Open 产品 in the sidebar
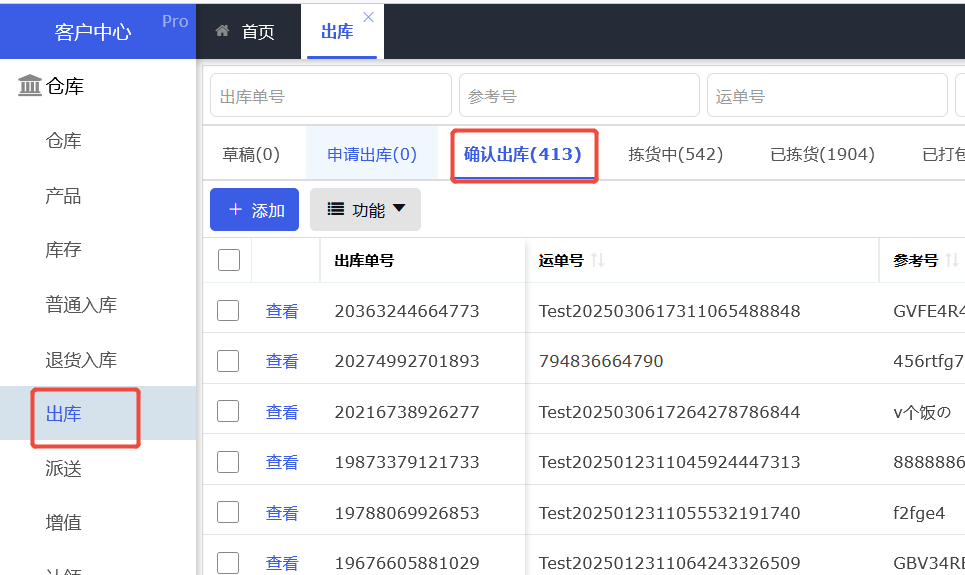Viewport: 965px width, 575px height. pyautogui.click(x=63, y=196)
